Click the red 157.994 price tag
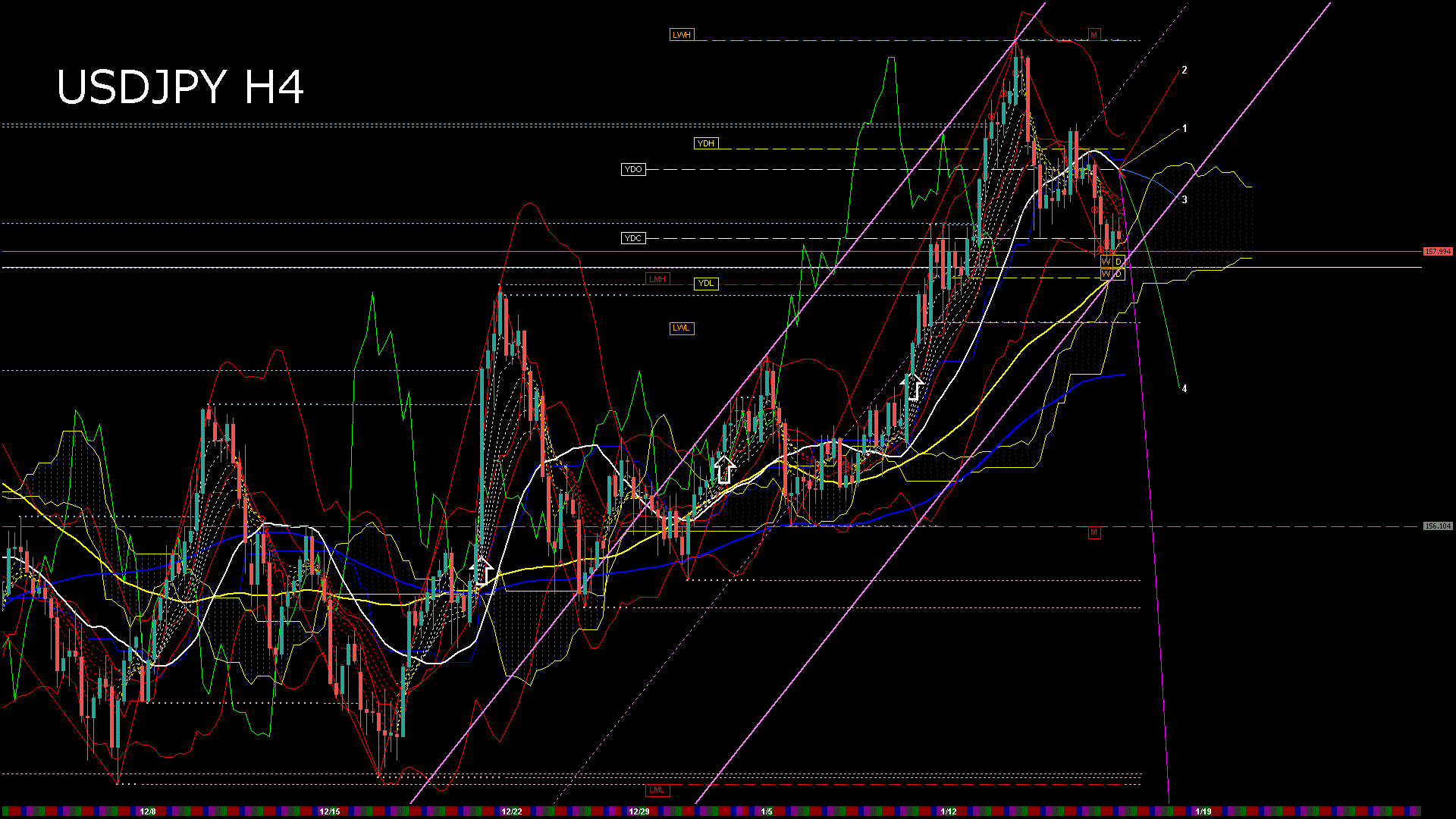The height and width of the screenshot is (819, 1456). pyautogui.click(x=1437, y=251)
